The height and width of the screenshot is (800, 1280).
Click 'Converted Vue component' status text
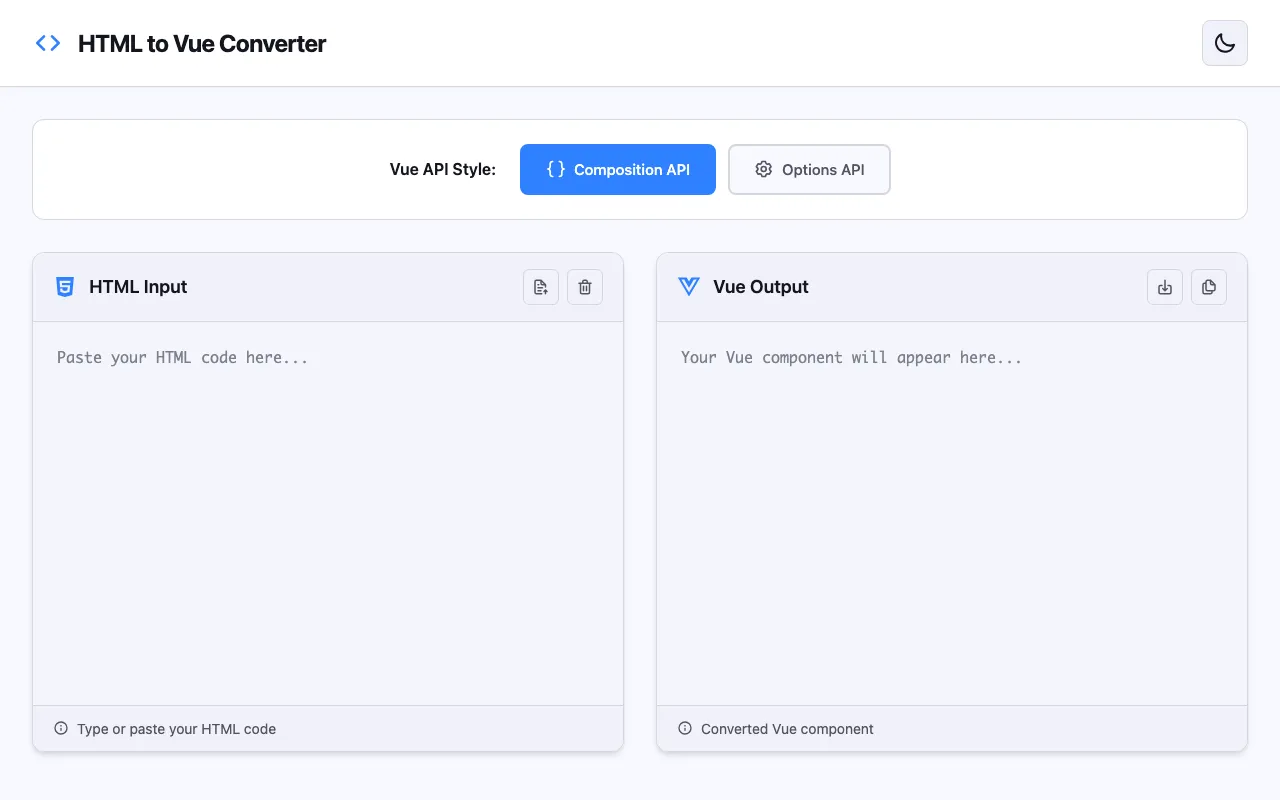pos(787,729)
